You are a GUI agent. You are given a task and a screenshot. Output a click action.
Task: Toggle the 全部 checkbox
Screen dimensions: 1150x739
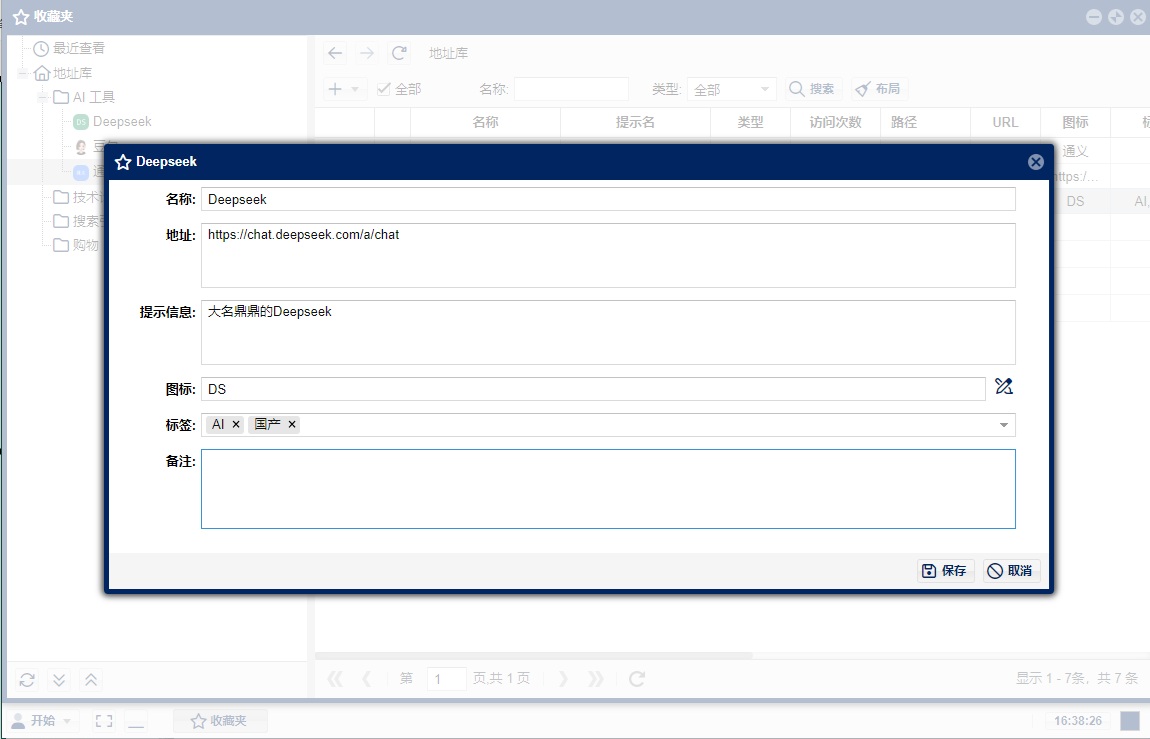click(384, 89)
